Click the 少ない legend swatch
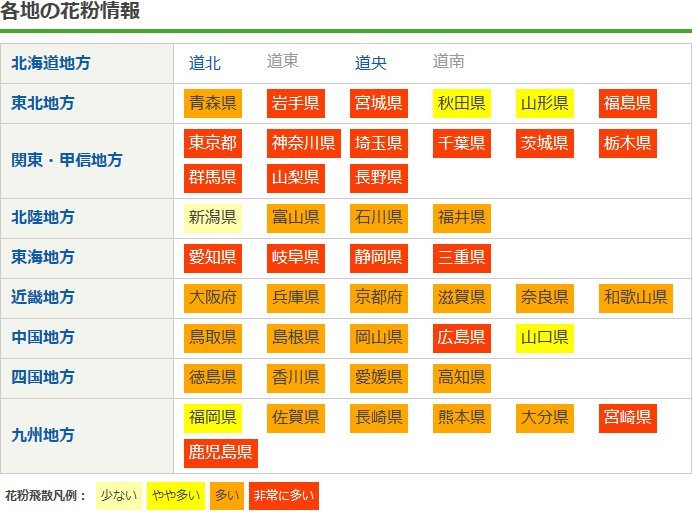The width and height of the screenshot is (692, 512). (118, 495)
